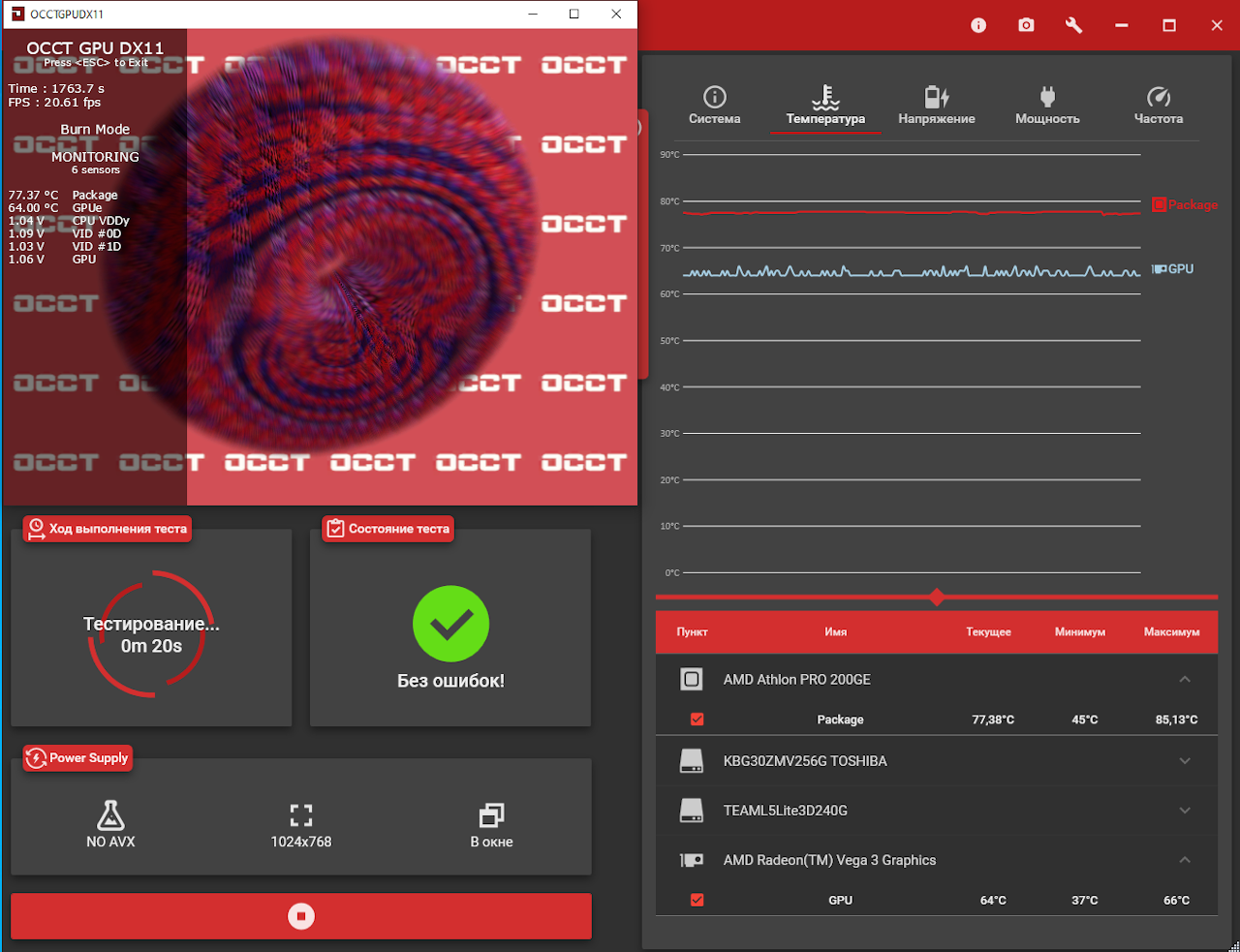Click the Пункт column header
The width and height of the screenshot is (1240, 952).
pyautogui.click(x=692, y=631)
